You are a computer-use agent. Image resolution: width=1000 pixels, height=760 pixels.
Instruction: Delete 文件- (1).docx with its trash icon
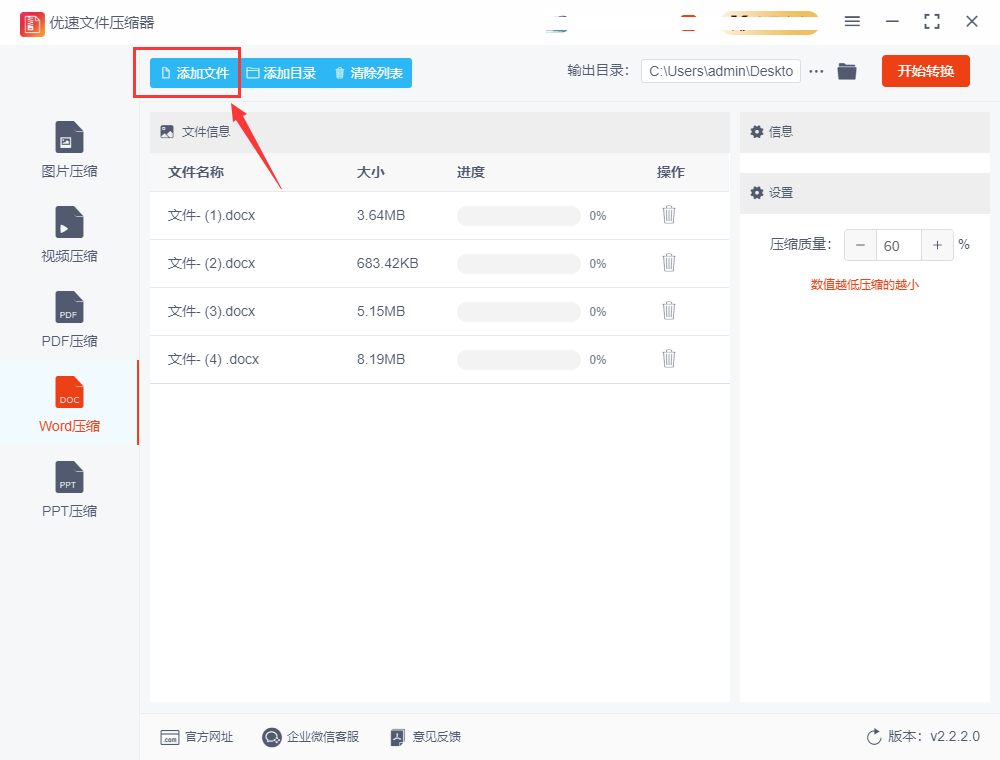point(668,215)
